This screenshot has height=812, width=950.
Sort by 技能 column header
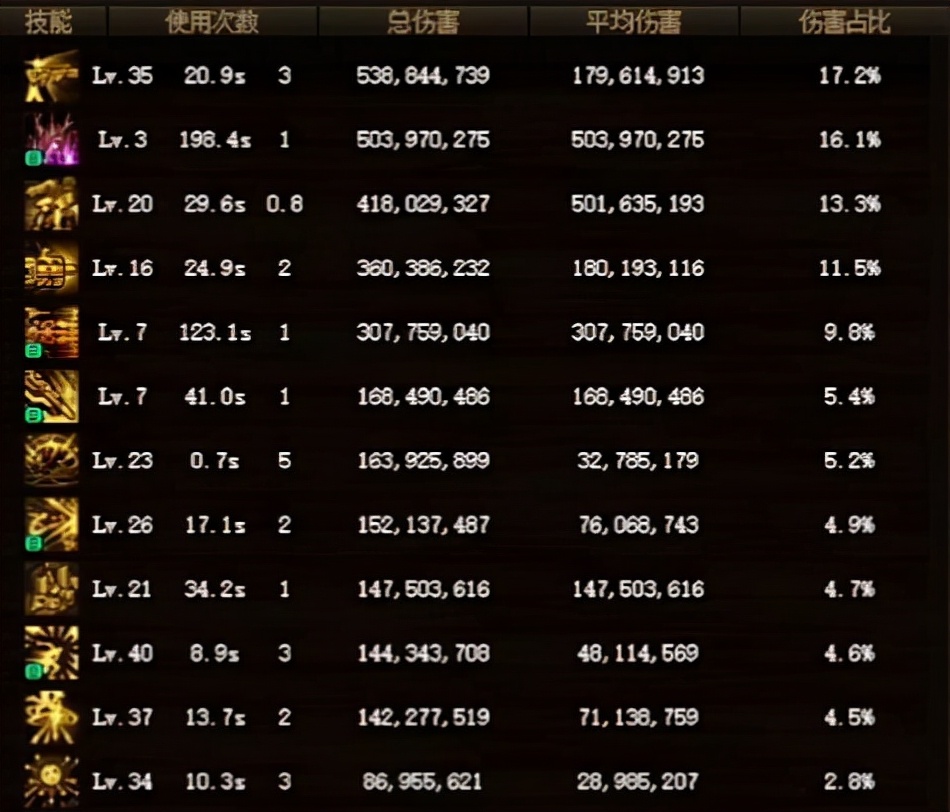(48, 22)
